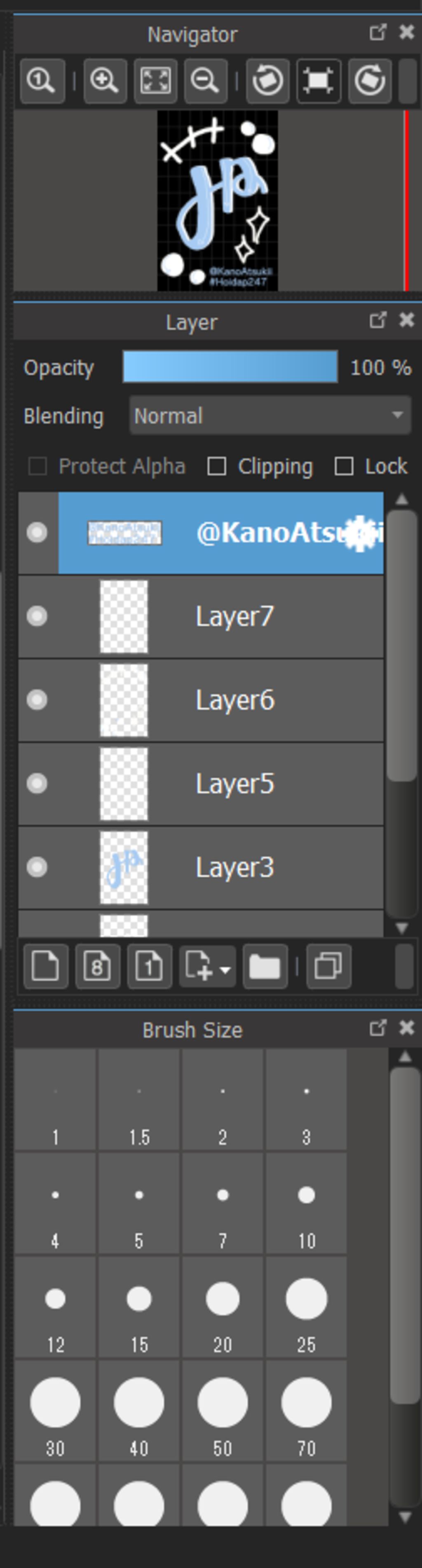Image resolution: width=422 pixels, height=1568 pixels.
Task: Expand the add special layer dropdown arrow
Action: click(225, 968)
